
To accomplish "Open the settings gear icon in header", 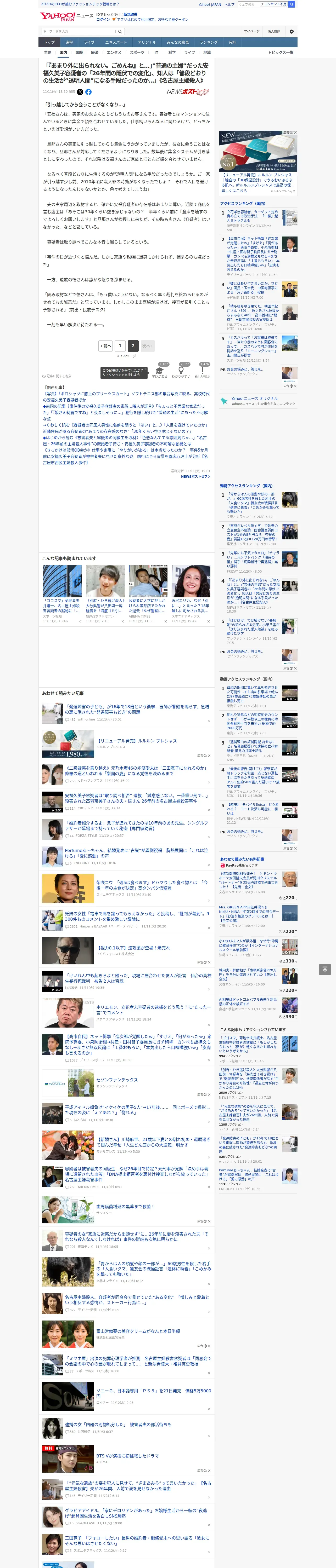I will [x=292, y=31].
